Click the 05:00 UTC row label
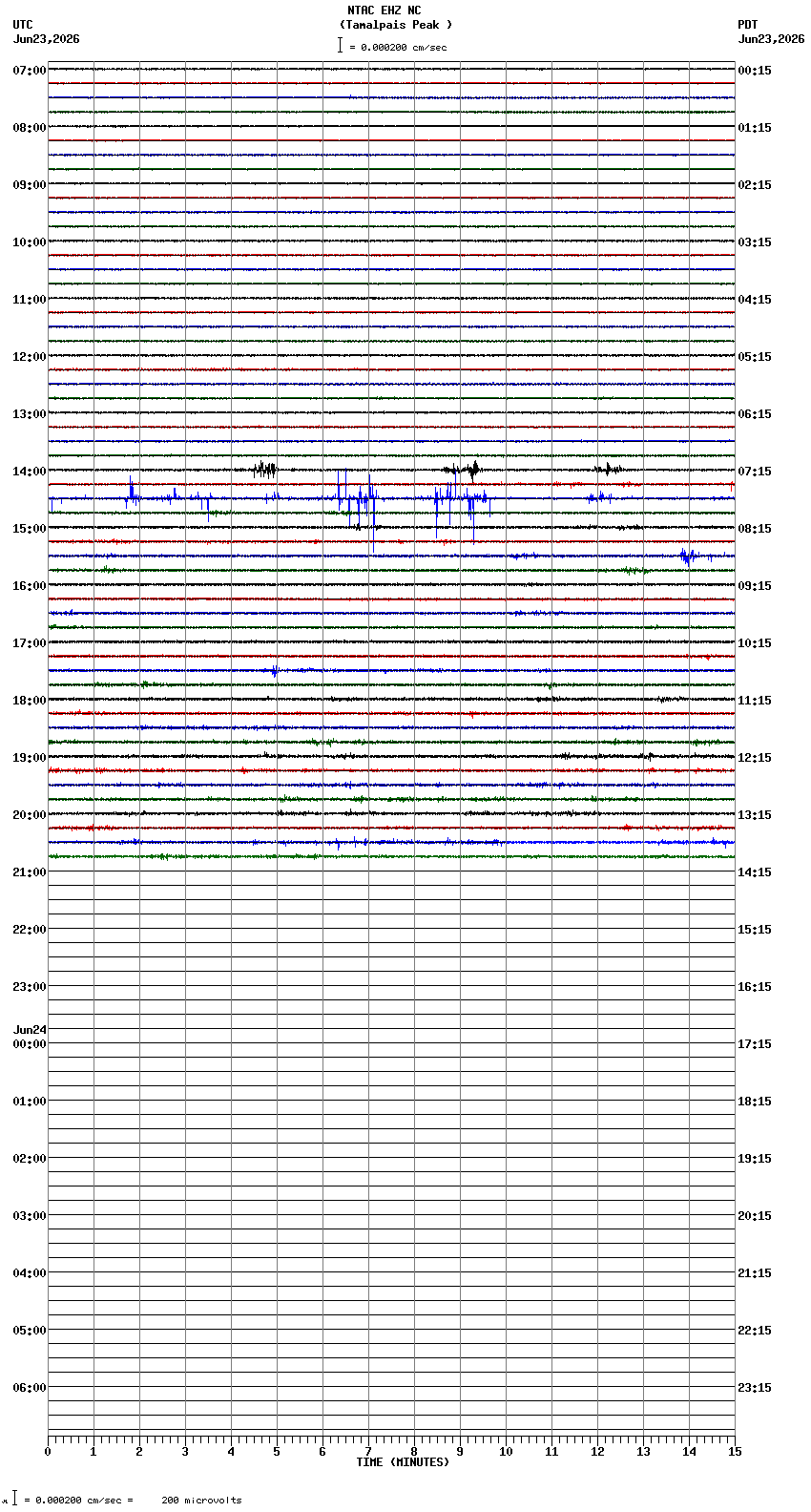The height and width of the screenshot is (1512, 811). click(x=30, y=1331)
